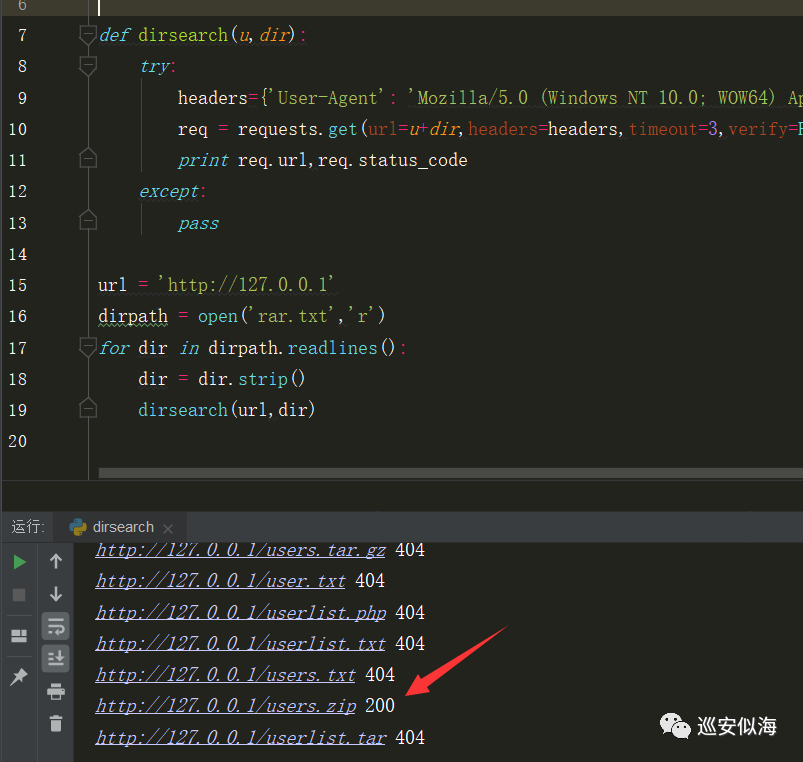Click the dirpath variable on line 16
803x762 pixels.
pos(133,316)
